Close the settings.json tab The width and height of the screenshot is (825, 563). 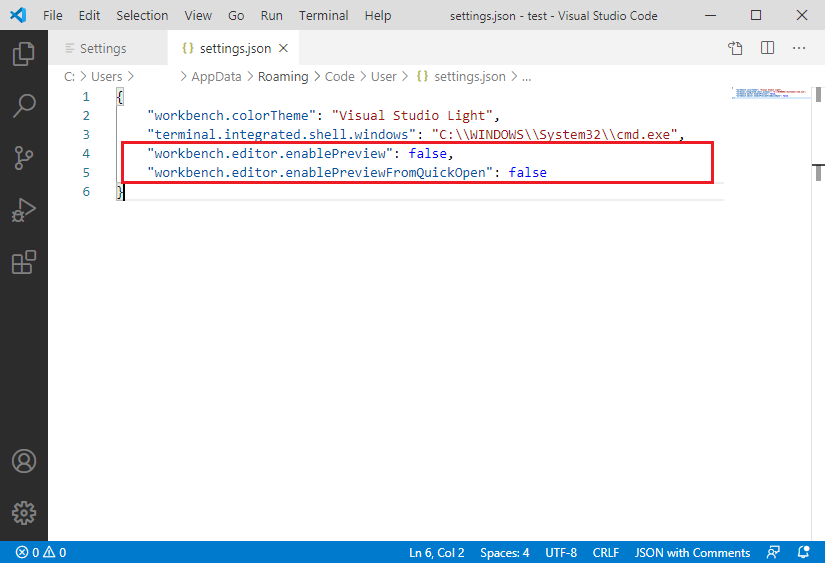point(283,48)
